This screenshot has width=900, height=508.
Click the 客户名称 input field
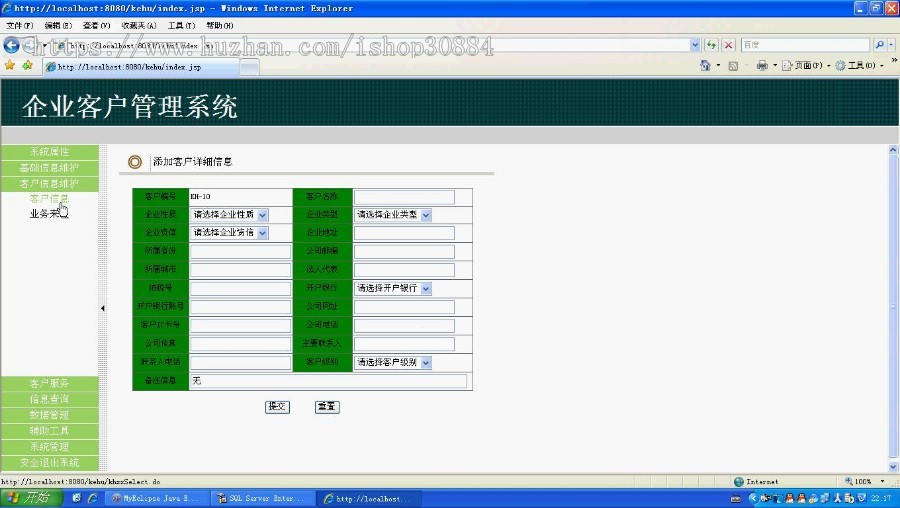[404, 197]
